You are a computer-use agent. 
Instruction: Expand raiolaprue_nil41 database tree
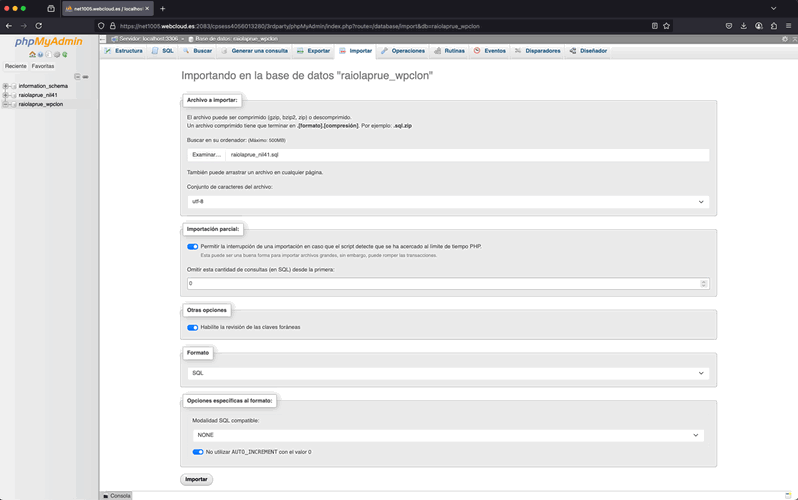6,95
